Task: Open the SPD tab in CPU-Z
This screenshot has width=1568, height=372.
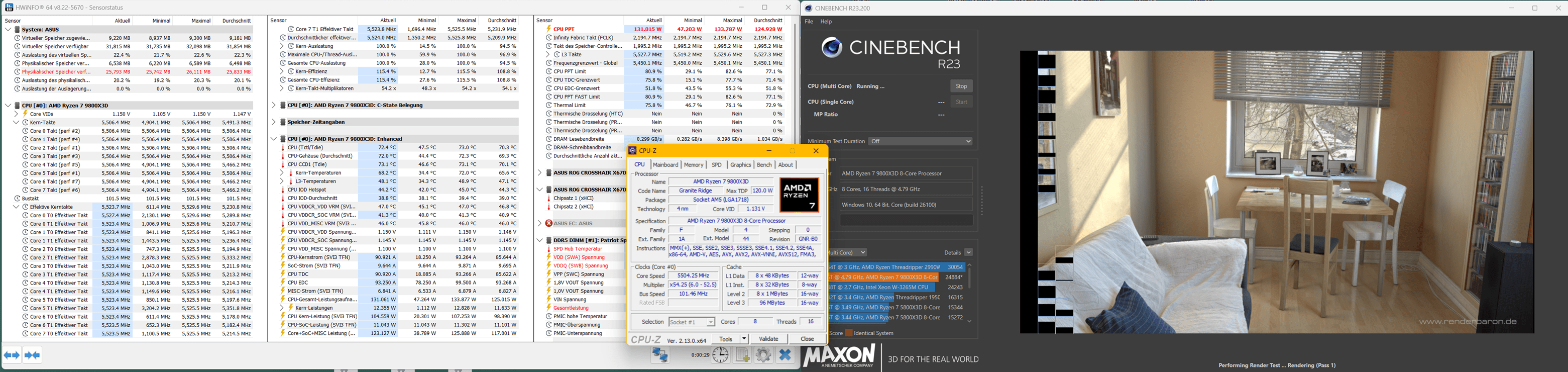Action: click(716, 165)
